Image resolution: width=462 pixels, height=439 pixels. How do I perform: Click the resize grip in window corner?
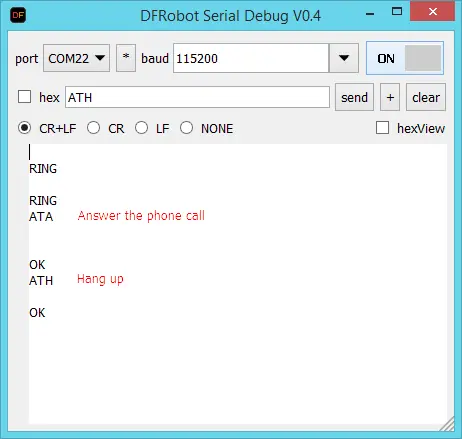[x=448, y=424]
